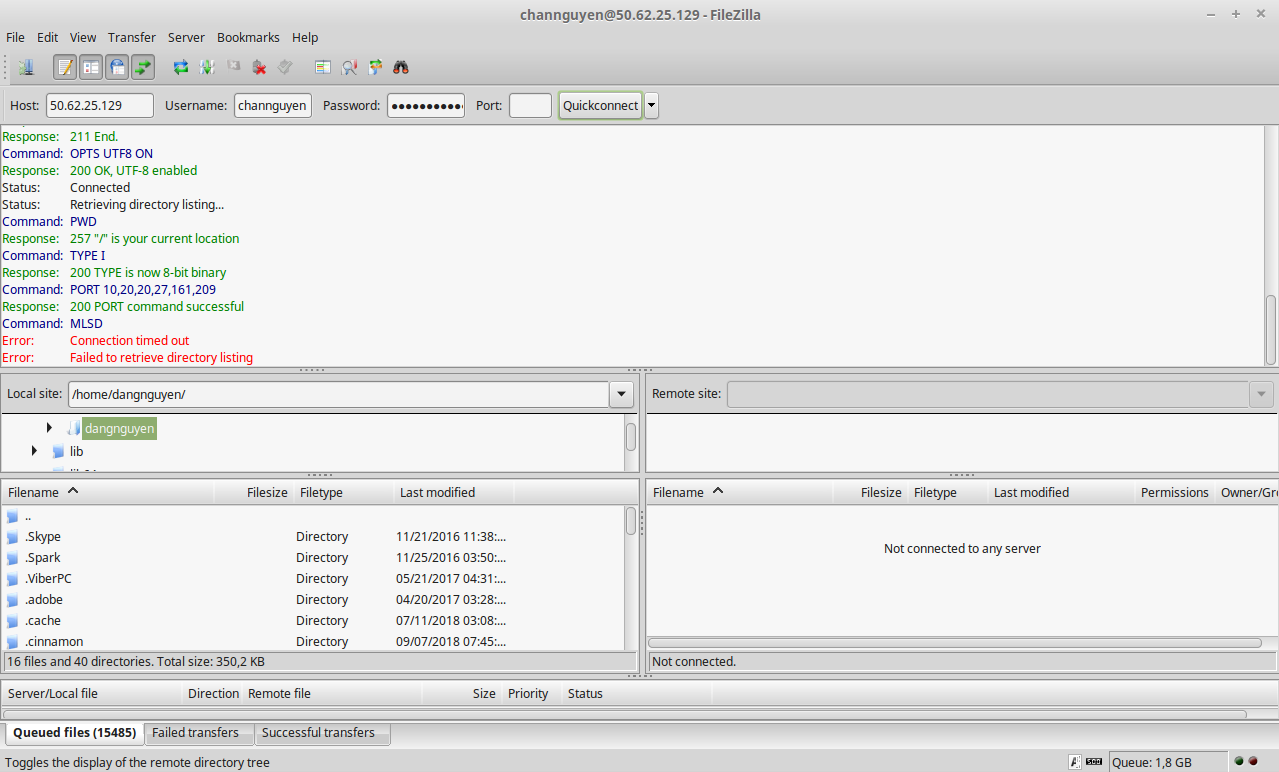Open the Bookmarks menu
The image size is (1279, 772).
point(248,37)
